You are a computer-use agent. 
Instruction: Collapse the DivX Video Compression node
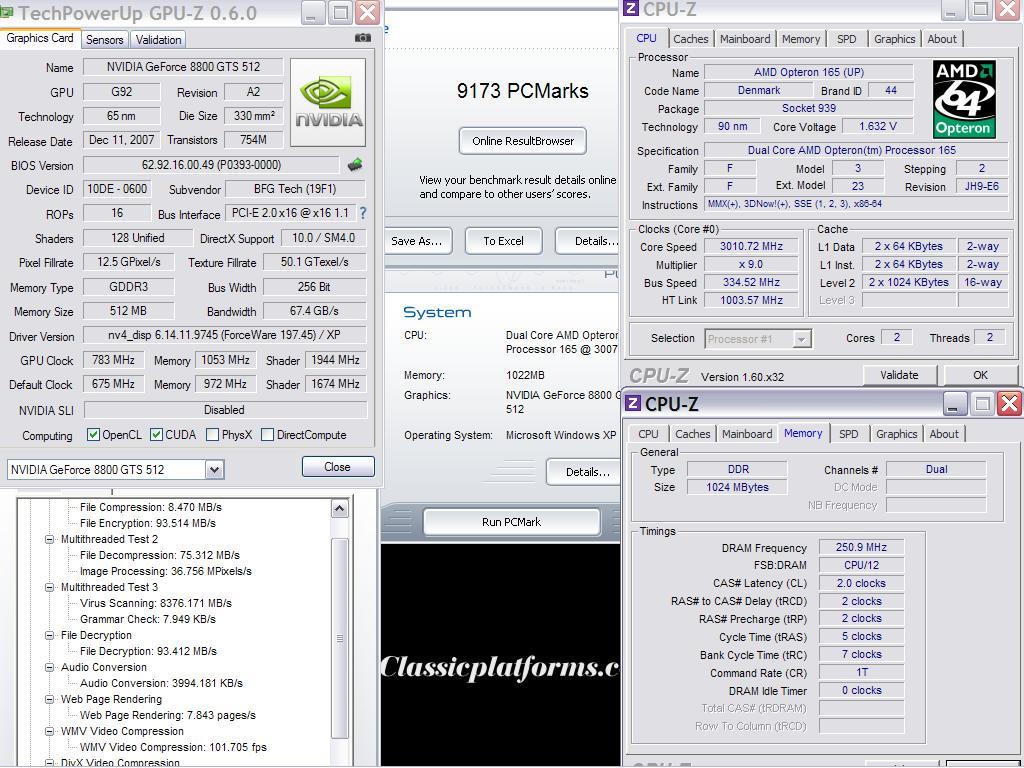[50, 763]
